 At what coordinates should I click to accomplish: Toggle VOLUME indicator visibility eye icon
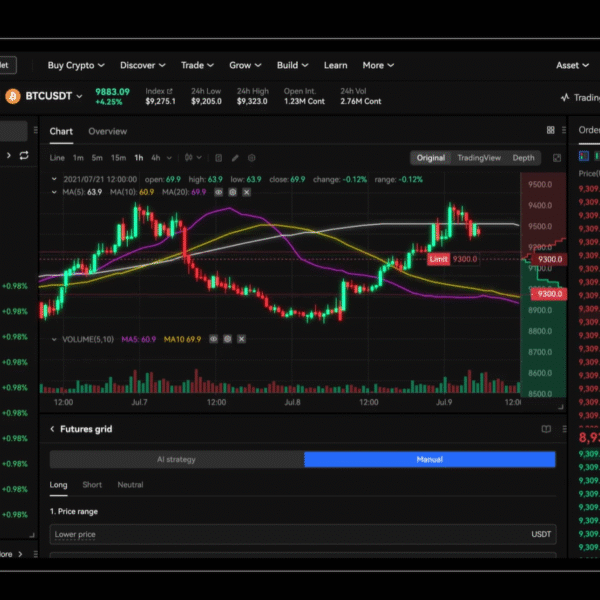coord(215,339)
